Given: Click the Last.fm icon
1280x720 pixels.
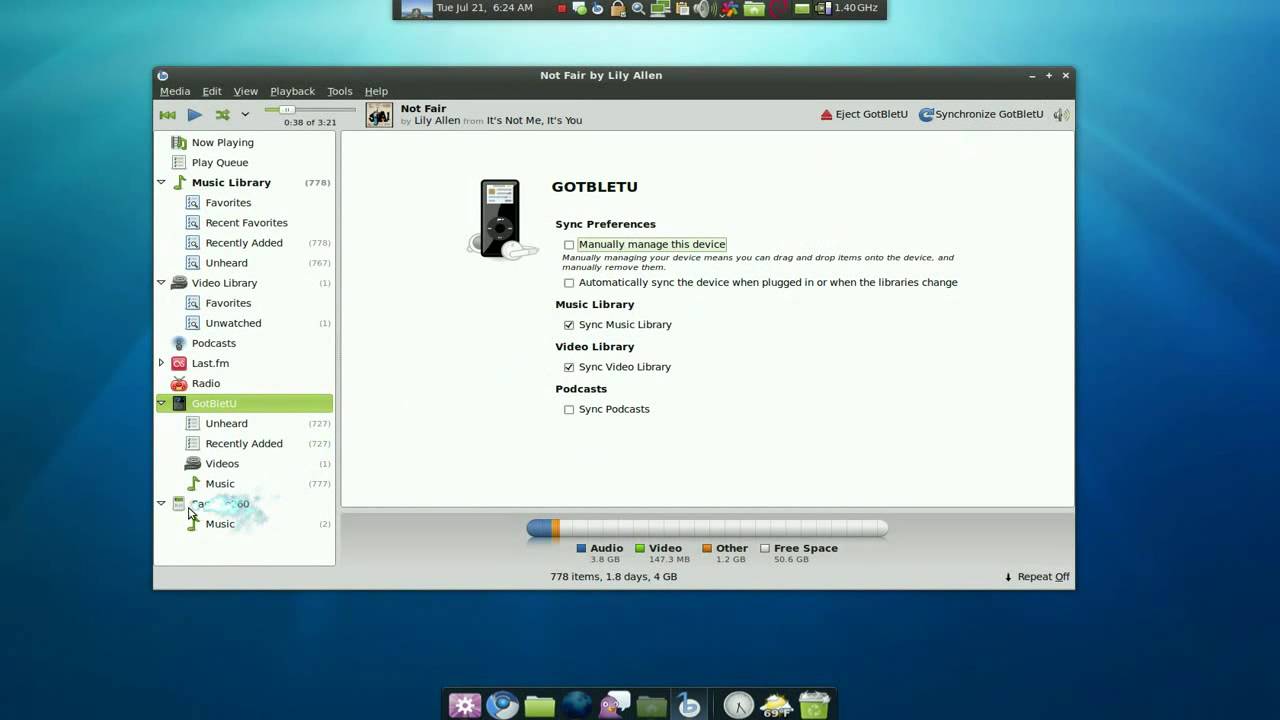Looking at the screenshot, I should tap(179, 363).
